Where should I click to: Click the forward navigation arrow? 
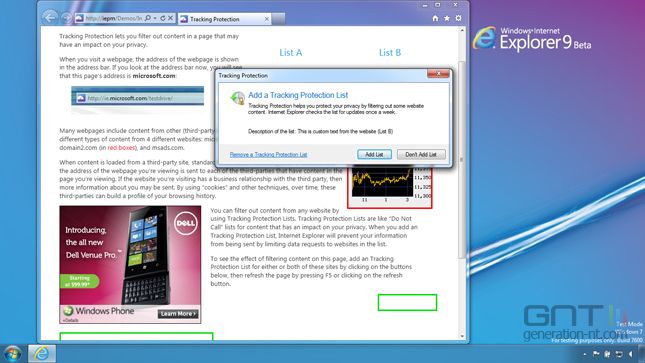[x=66, y=18]
